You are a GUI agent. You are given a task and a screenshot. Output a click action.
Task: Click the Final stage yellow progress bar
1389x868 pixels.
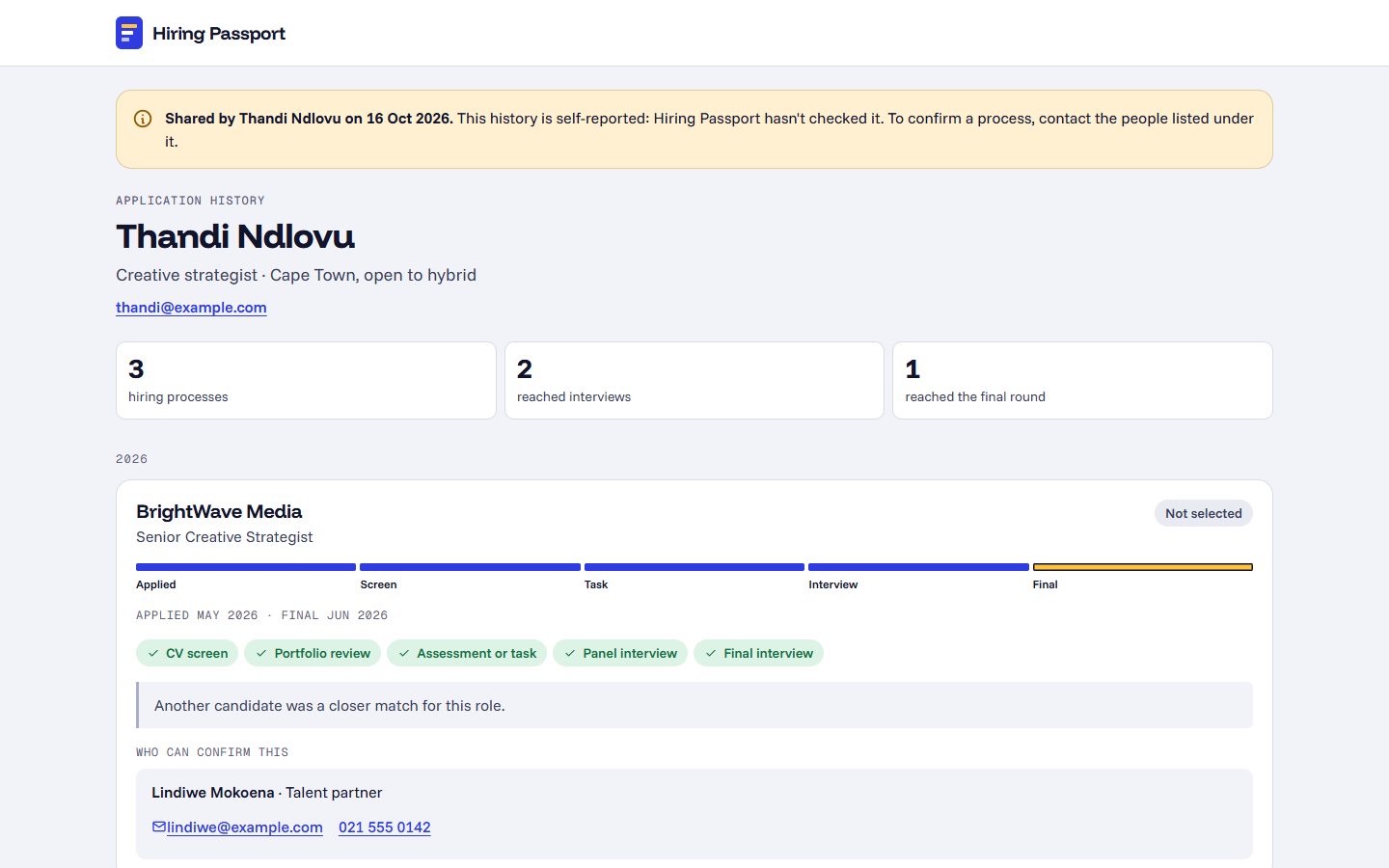point(1143,567)
